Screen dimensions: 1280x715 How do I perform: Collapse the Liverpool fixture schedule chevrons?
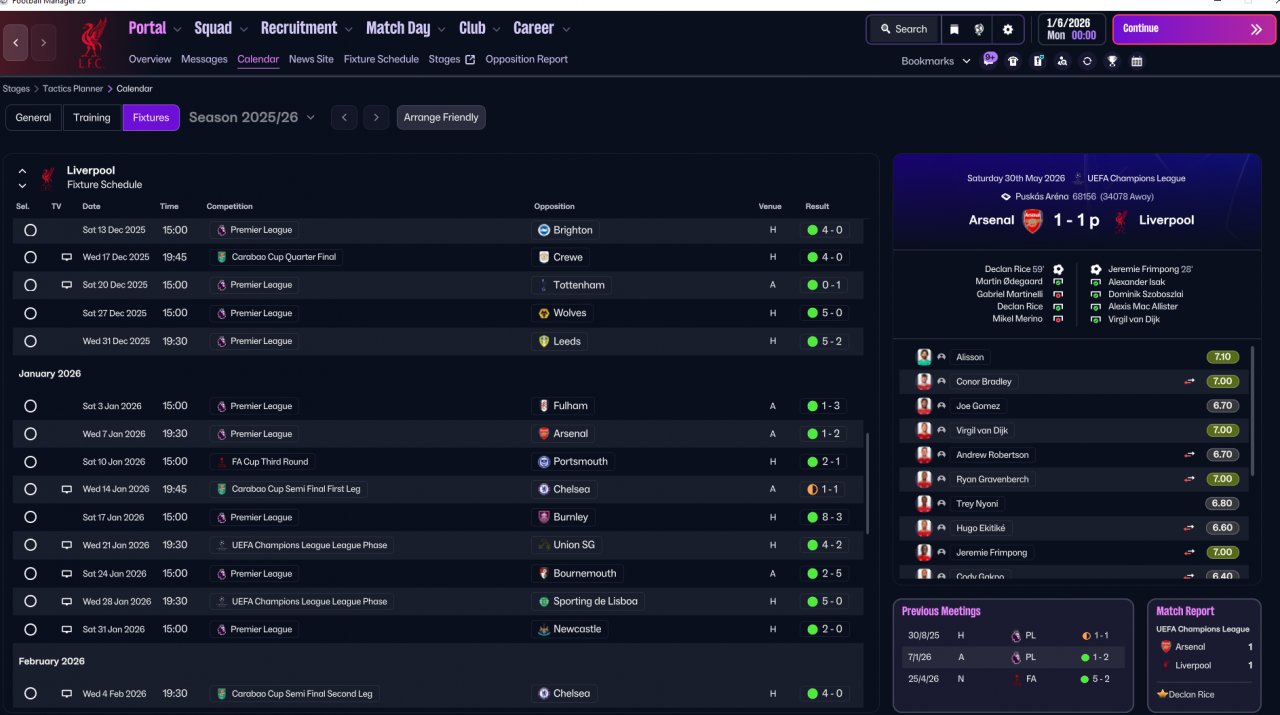pos(22,178)
